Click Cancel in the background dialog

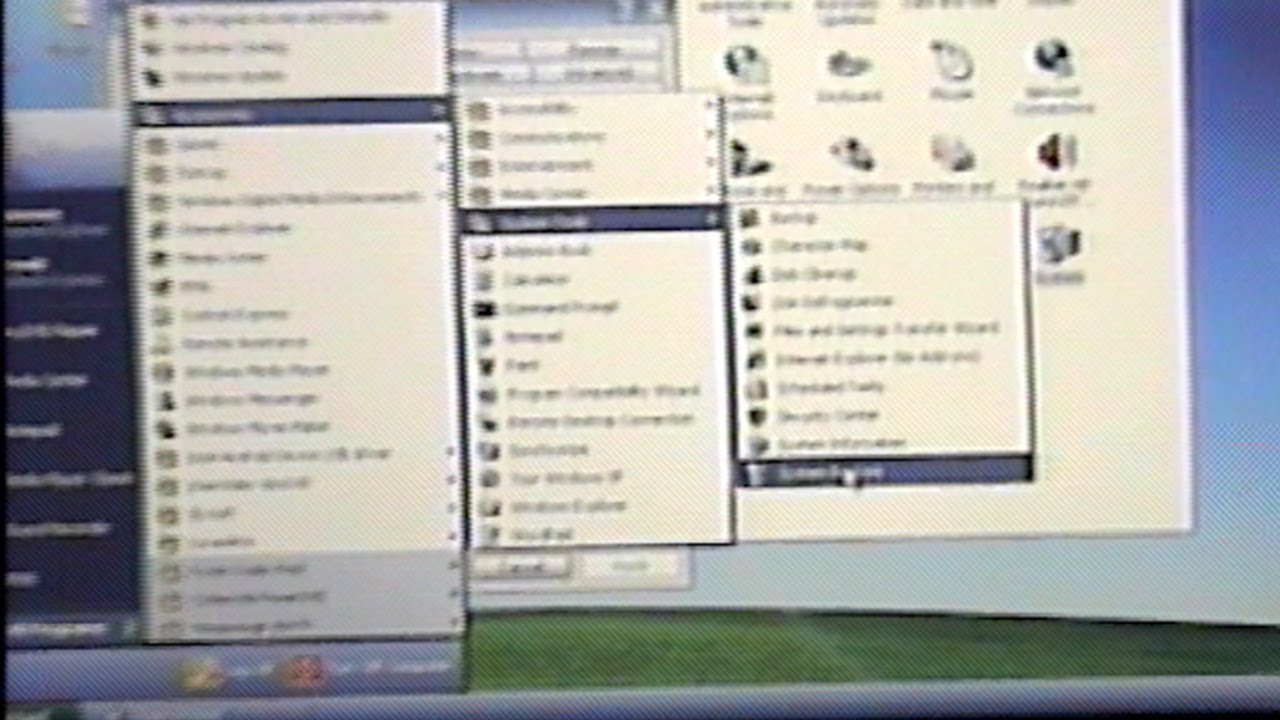pyautogui.click(x=520, y=567)
